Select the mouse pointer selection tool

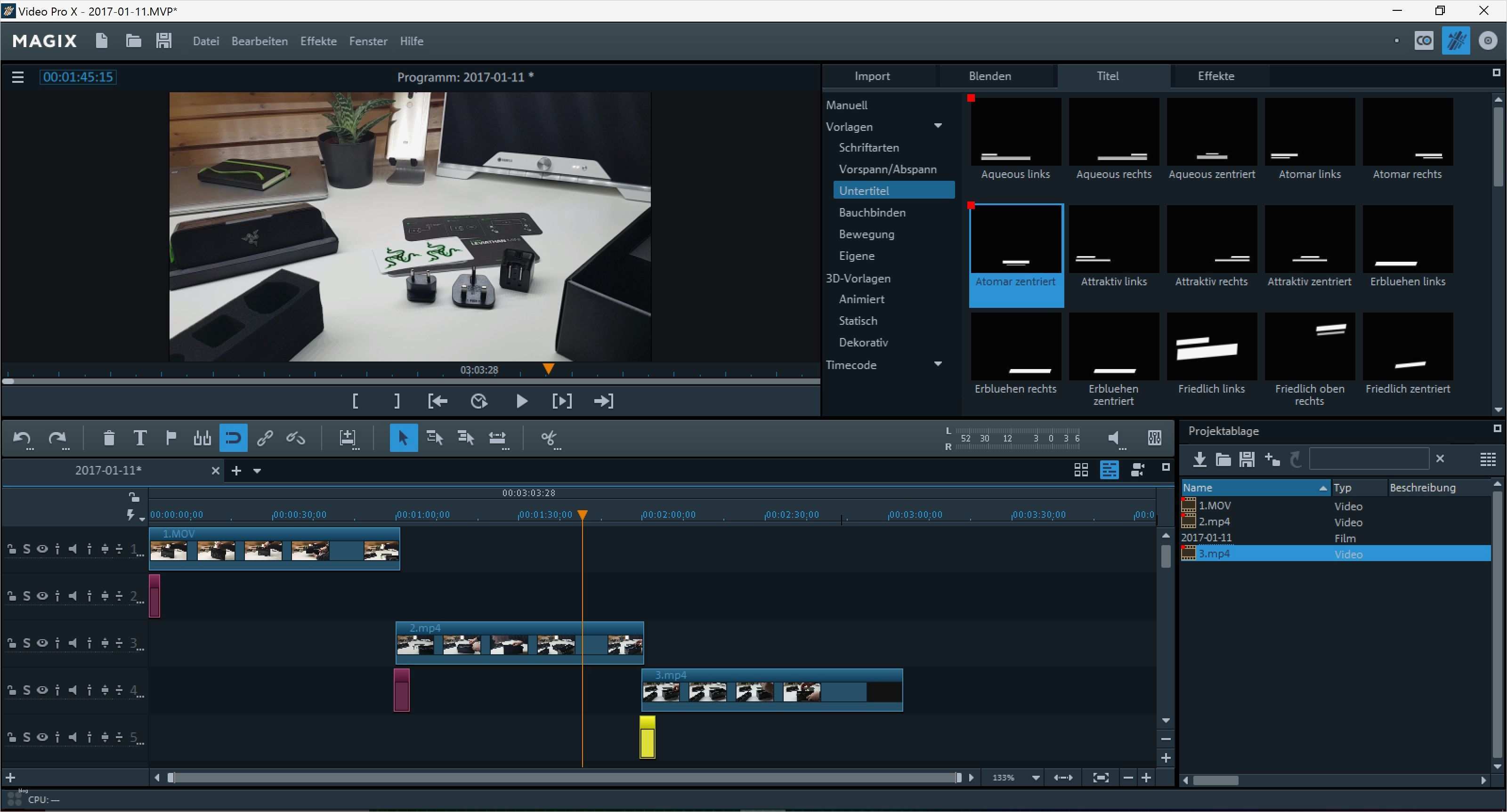(x=403, y=438)
